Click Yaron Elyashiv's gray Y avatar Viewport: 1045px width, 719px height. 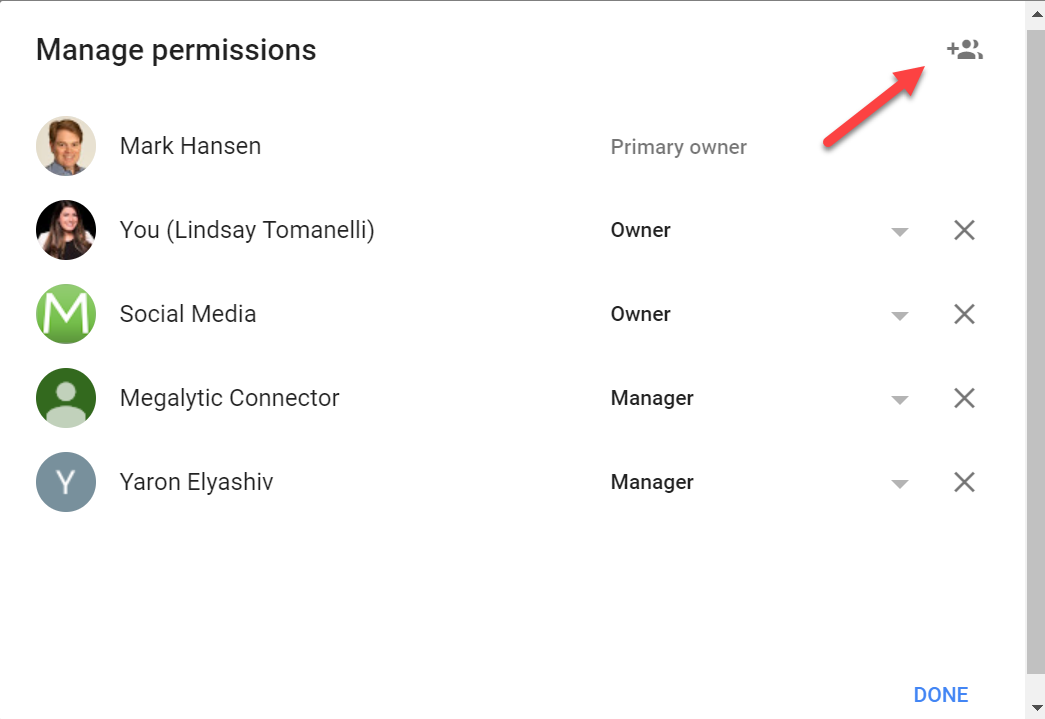66,482
